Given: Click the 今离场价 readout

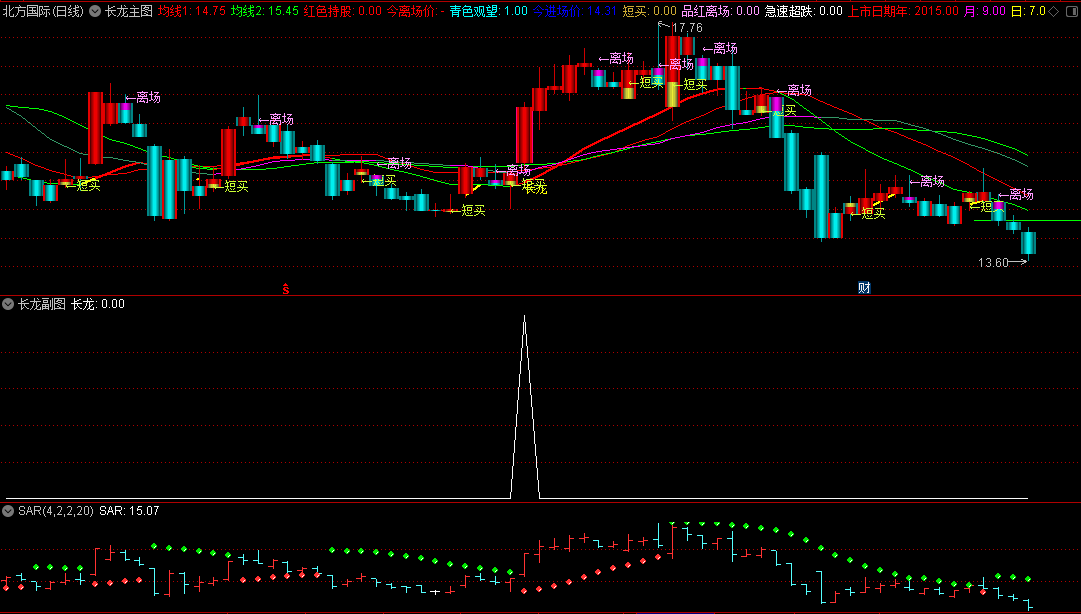Looking at the screenshot, I should (x=416, y=11).
